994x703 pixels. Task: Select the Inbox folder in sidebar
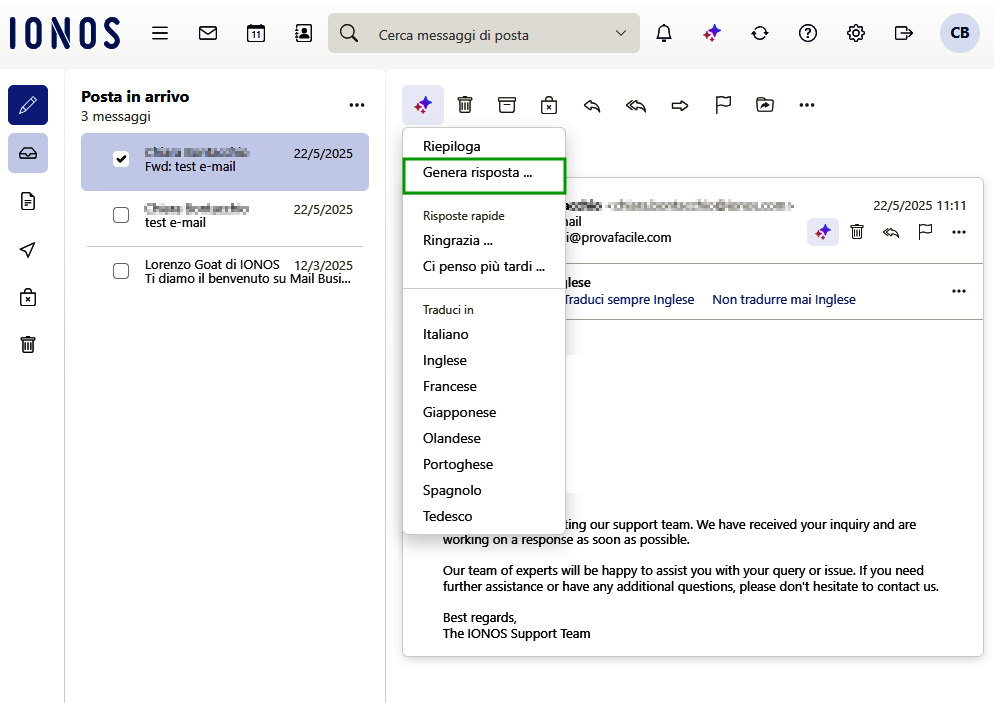28,153
